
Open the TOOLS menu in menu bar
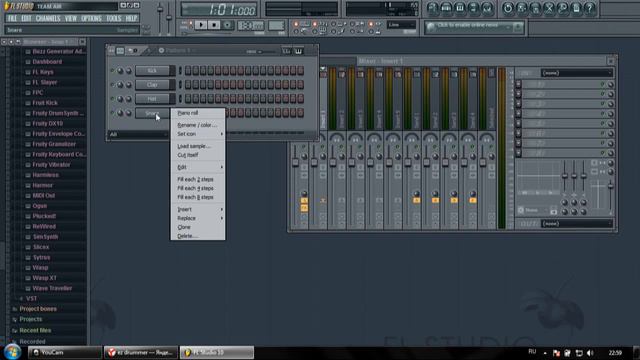(113, 19)
